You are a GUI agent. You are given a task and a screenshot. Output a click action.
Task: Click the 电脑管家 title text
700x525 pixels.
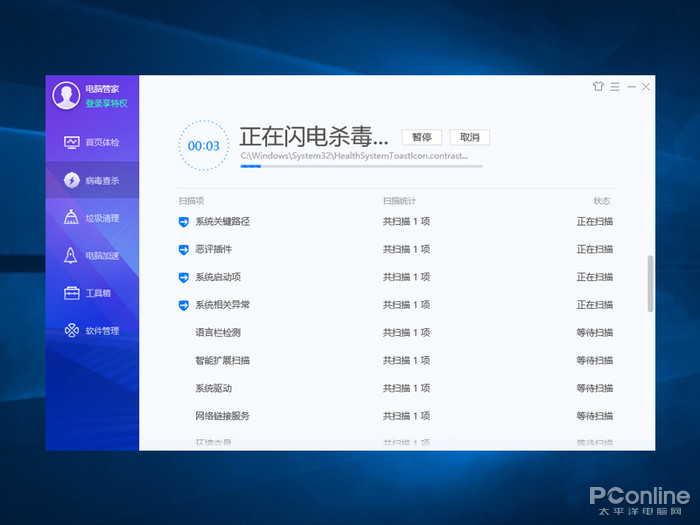(102, 89)
